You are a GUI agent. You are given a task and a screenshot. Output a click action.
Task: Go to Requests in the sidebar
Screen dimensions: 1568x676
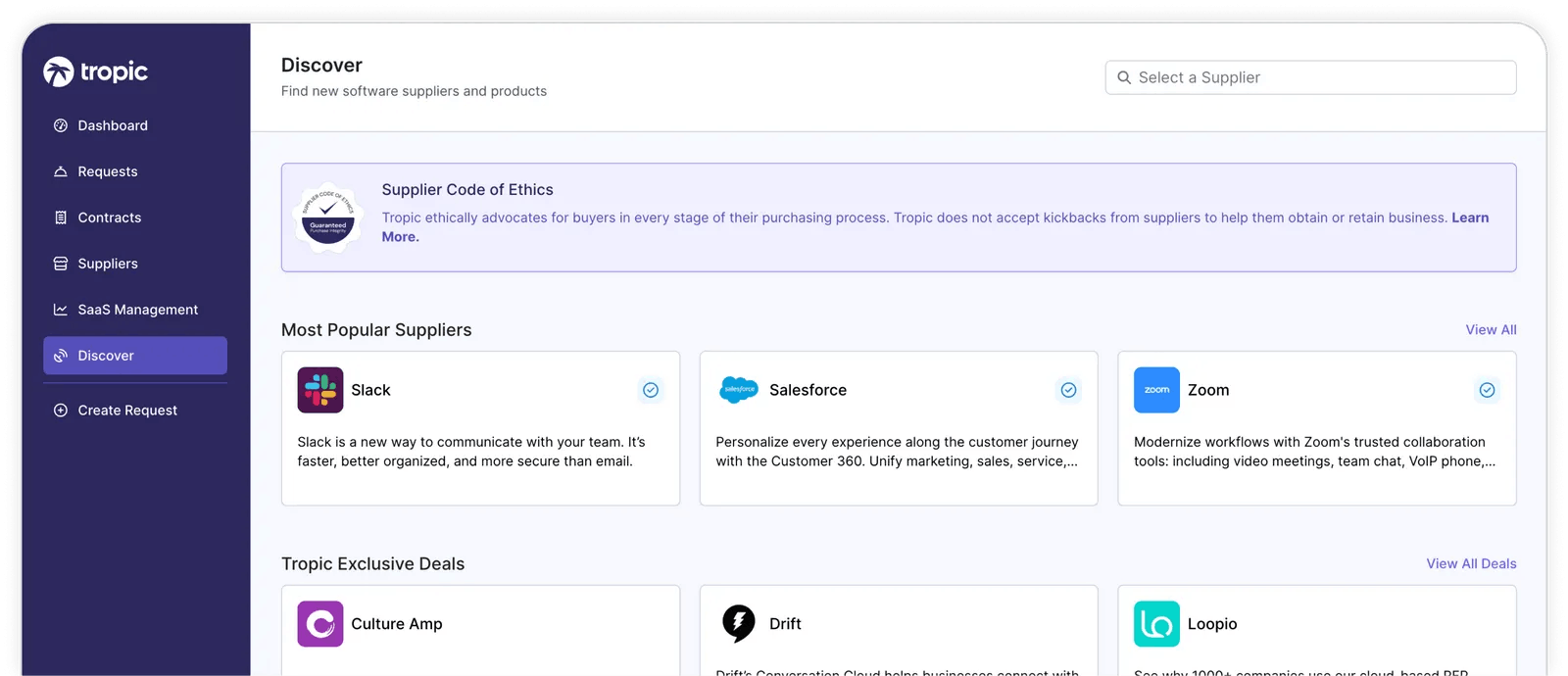coord(135,171)
